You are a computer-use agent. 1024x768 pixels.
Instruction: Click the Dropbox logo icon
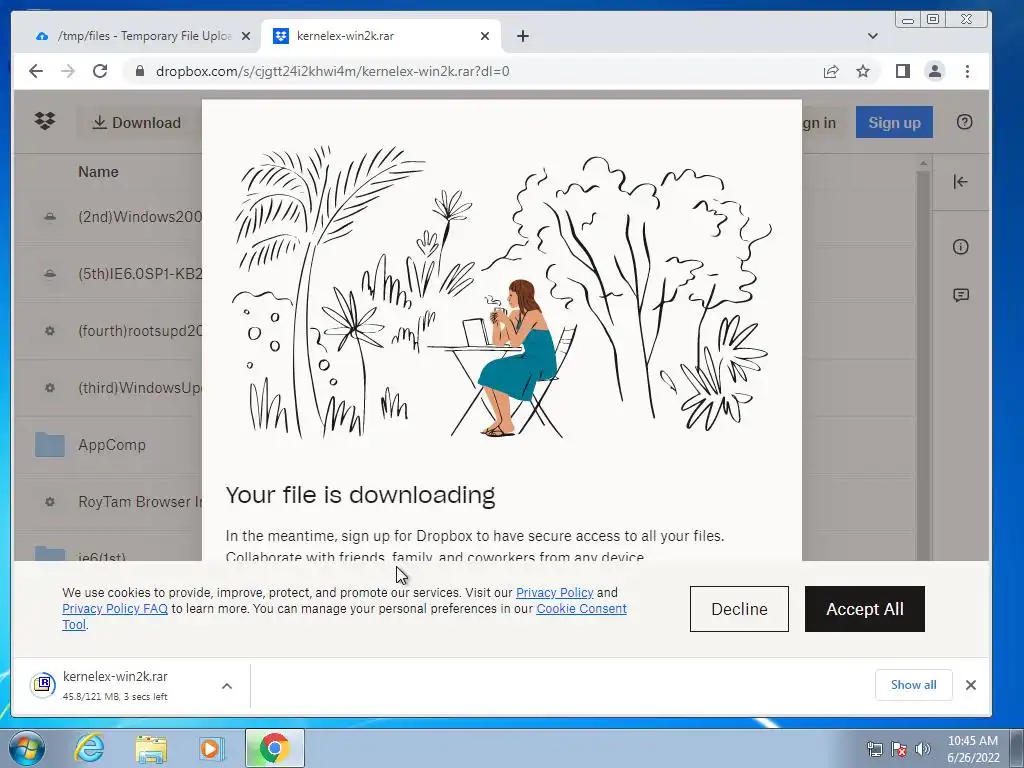pyautogui.click(x=45, y=121)
